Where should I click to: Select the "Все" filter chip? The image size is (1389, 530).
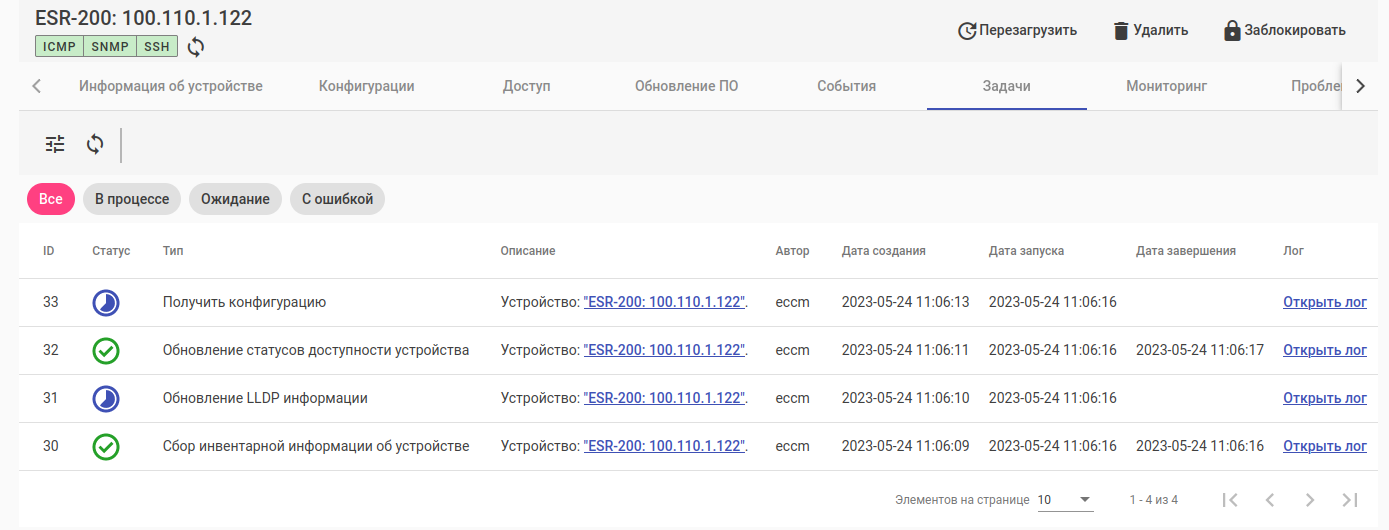click(x=51, y=199)
